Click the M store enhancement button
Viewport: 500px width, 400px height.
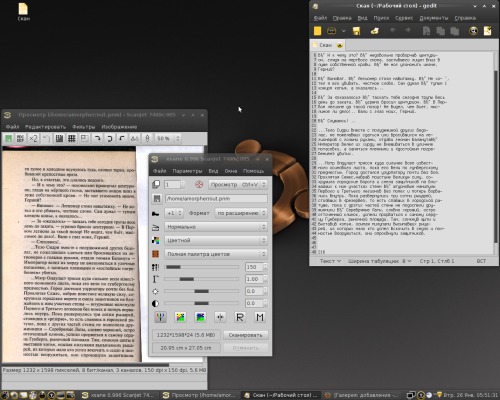coord(260,317)
